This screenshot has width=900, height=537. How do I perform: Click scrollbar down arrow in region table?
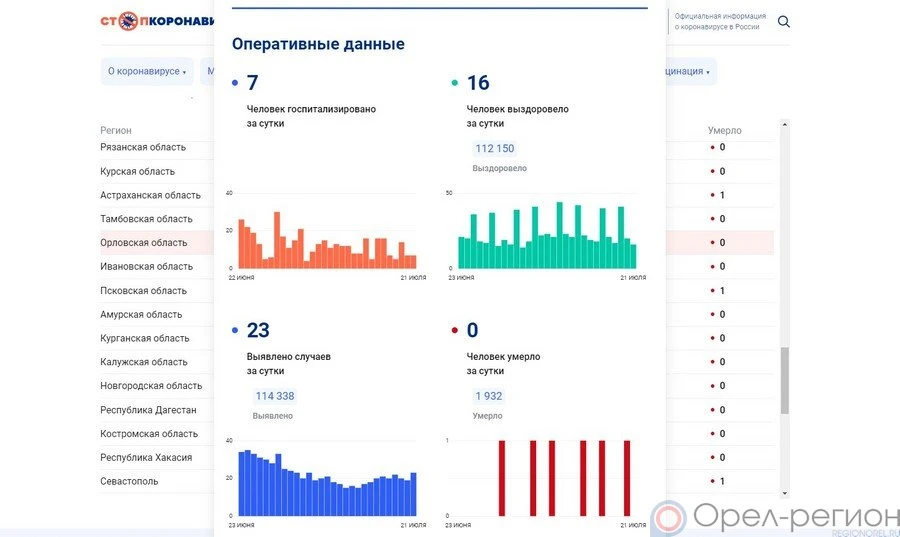(x=784, y=492)
